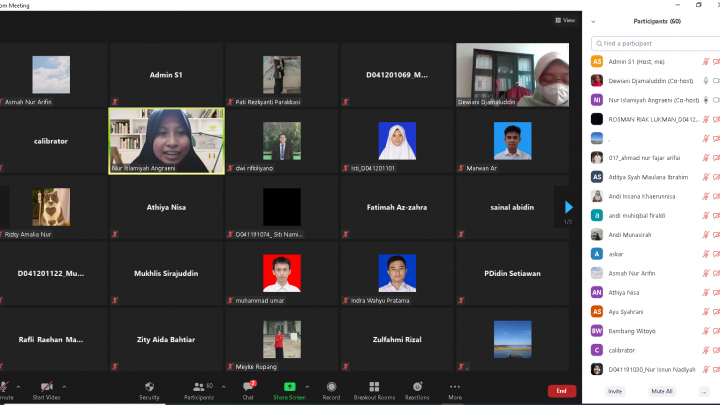
Task: Open the Reactions menu icon
Action: pos(417,386)
